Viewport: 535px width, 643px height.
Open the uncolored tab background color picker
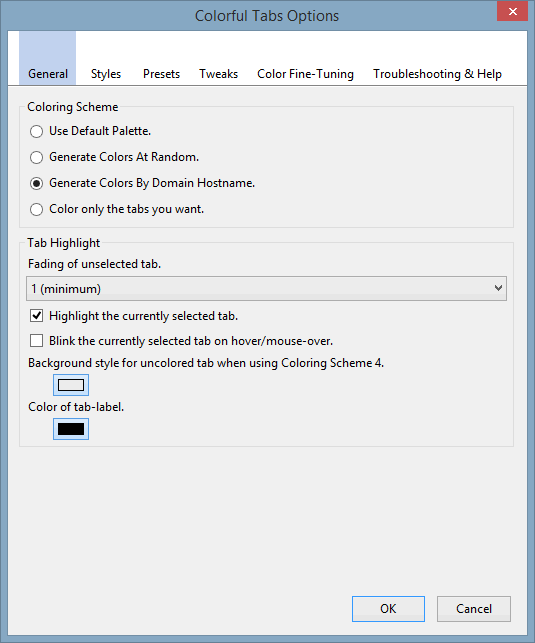pos(71,385)
